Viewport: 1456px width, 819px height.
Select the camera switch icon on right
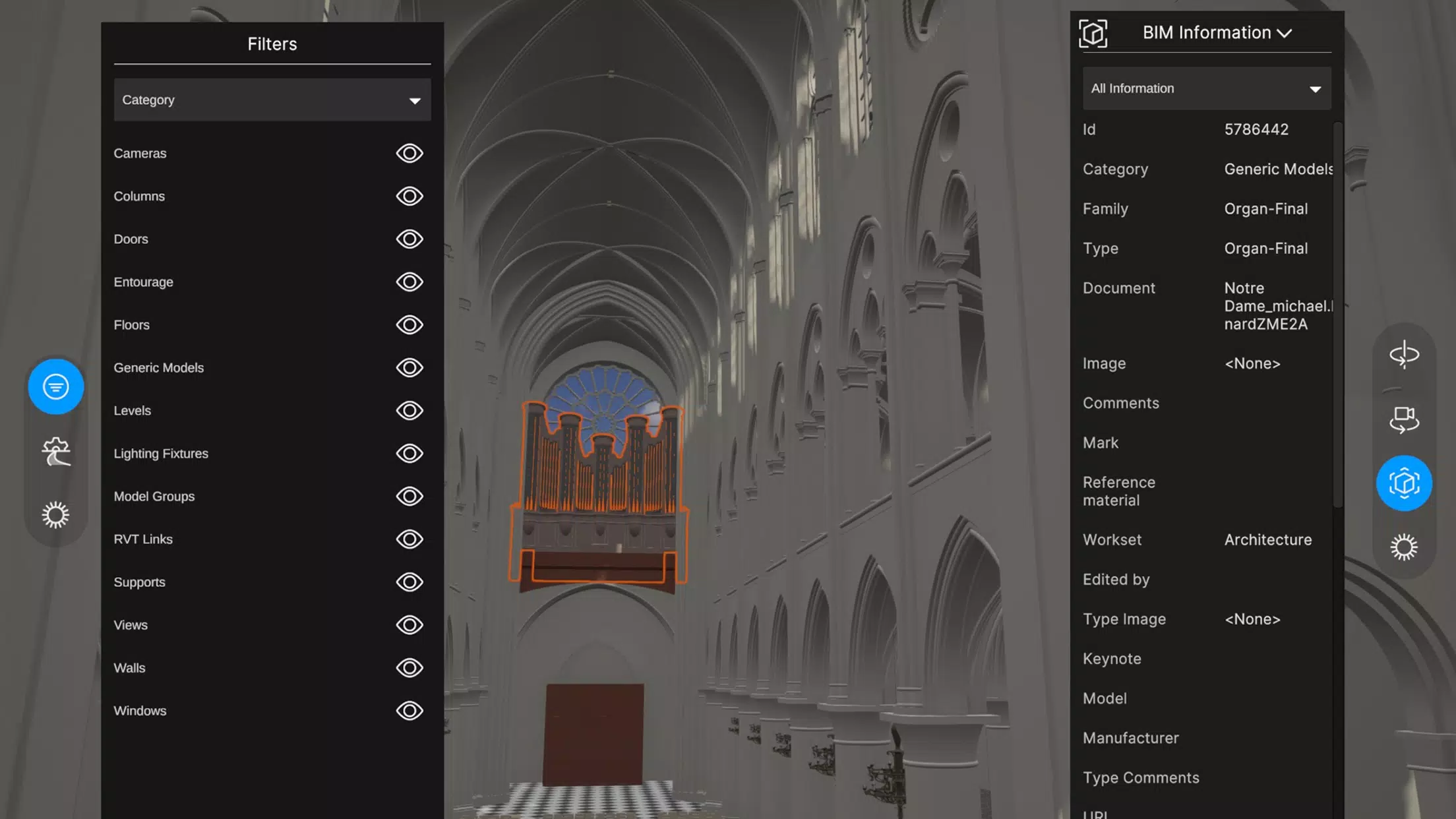[x=1404, y=419]
